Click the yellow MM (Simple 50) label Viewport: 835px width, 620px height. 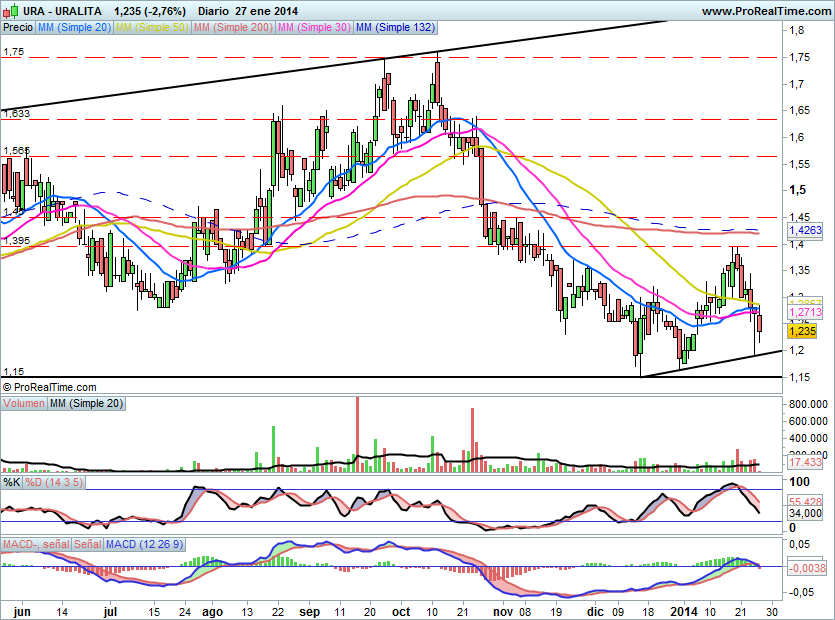click(152, 28)
